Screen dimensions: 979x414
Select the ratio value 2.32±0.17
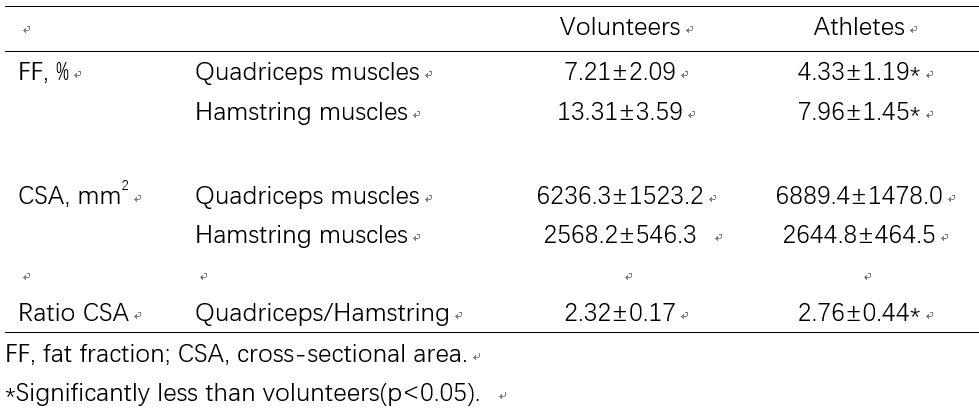pos(620,313)
